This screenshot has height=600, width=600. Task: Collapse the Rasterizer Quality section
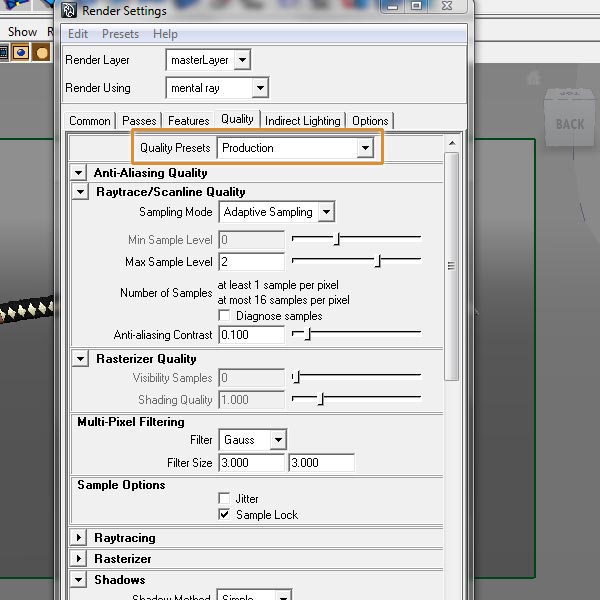click(80, 359)
